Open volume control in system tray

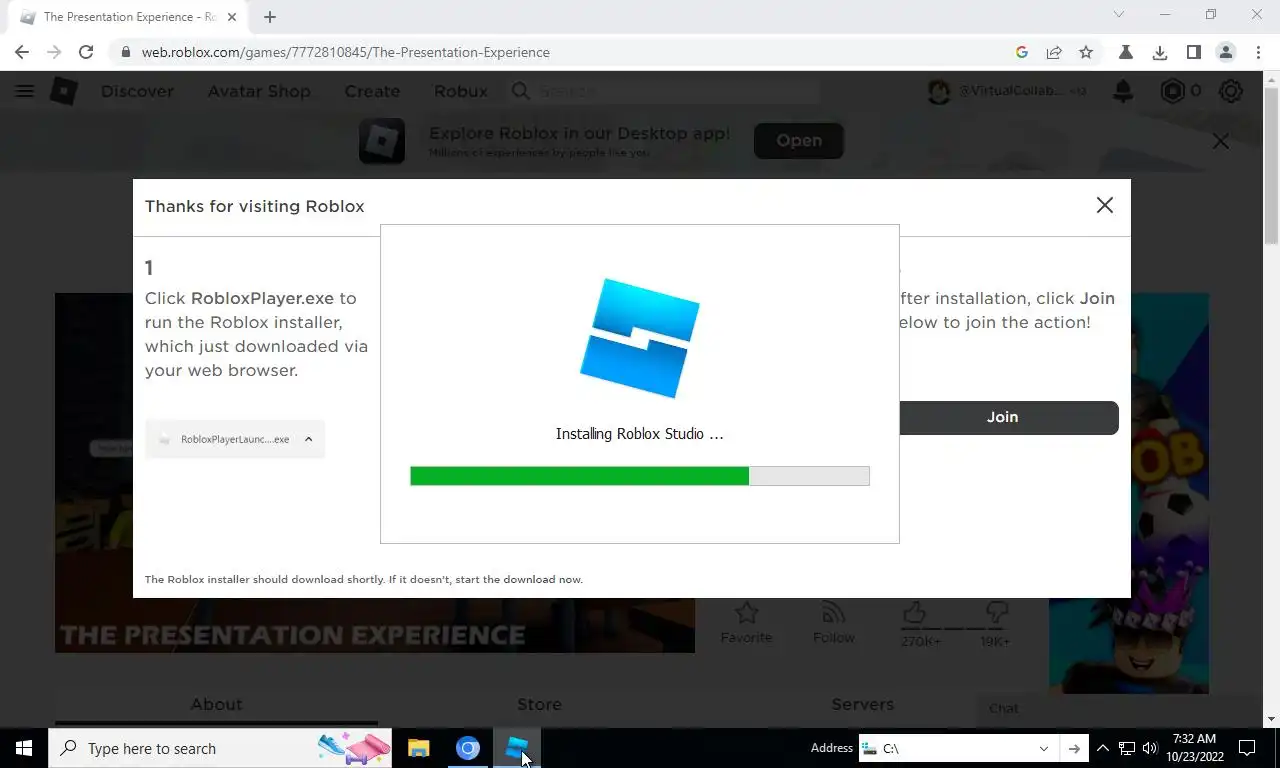pos(1149,748)
